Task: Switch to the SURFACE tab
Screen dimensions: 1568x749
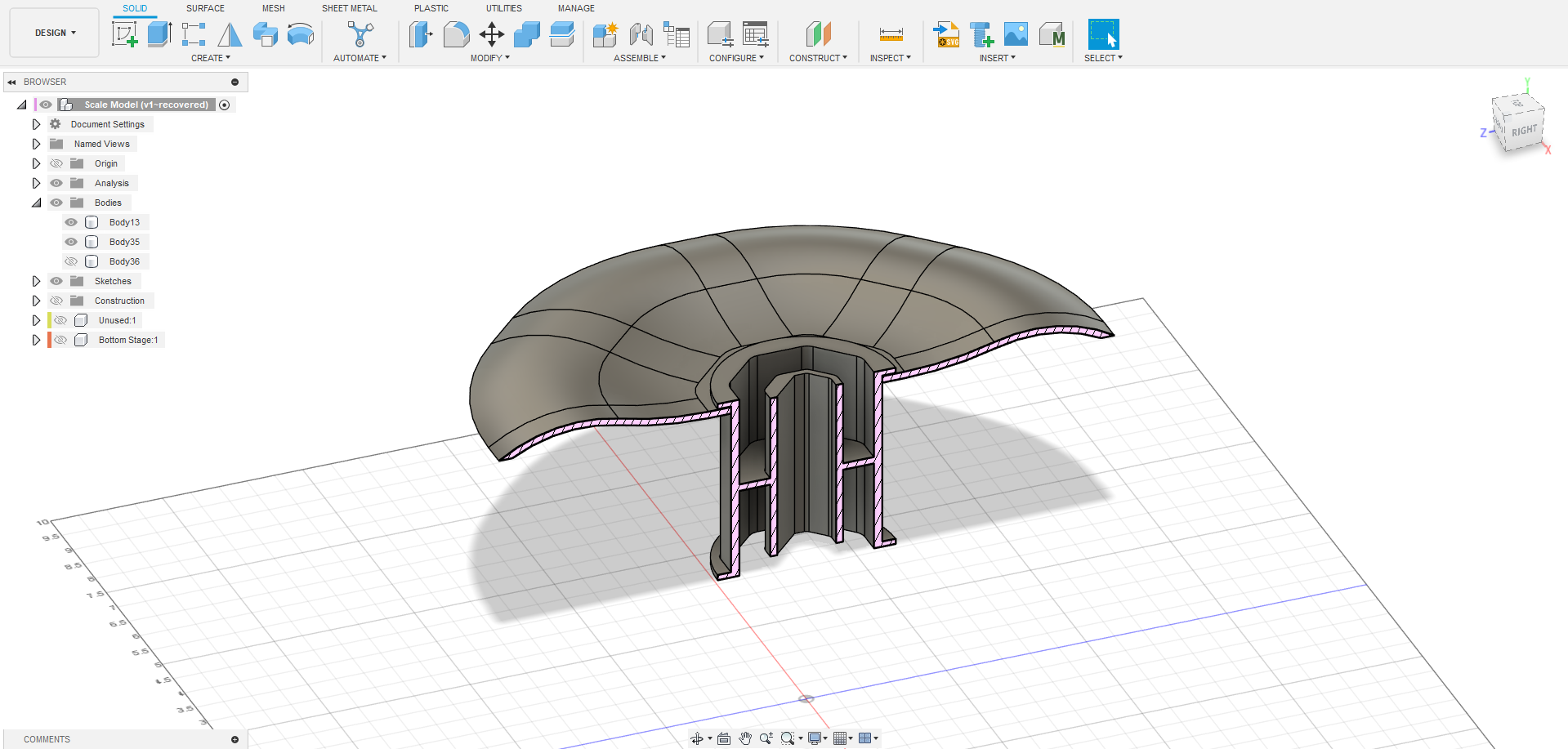Action: (x=205, y=8)
